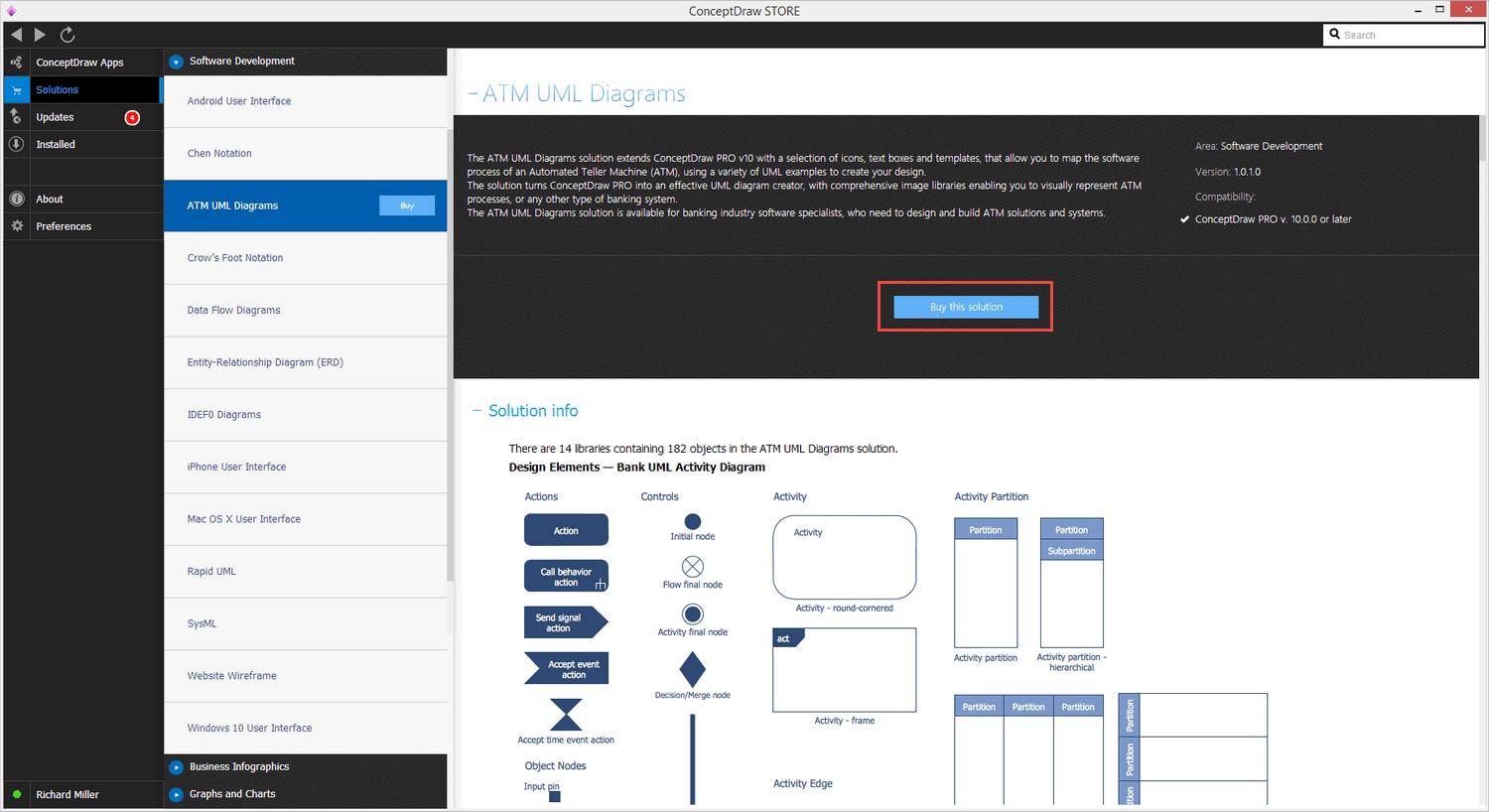Open Website Wireframe solution
The height and width of the screenshot is (812, 1489).
305,676
